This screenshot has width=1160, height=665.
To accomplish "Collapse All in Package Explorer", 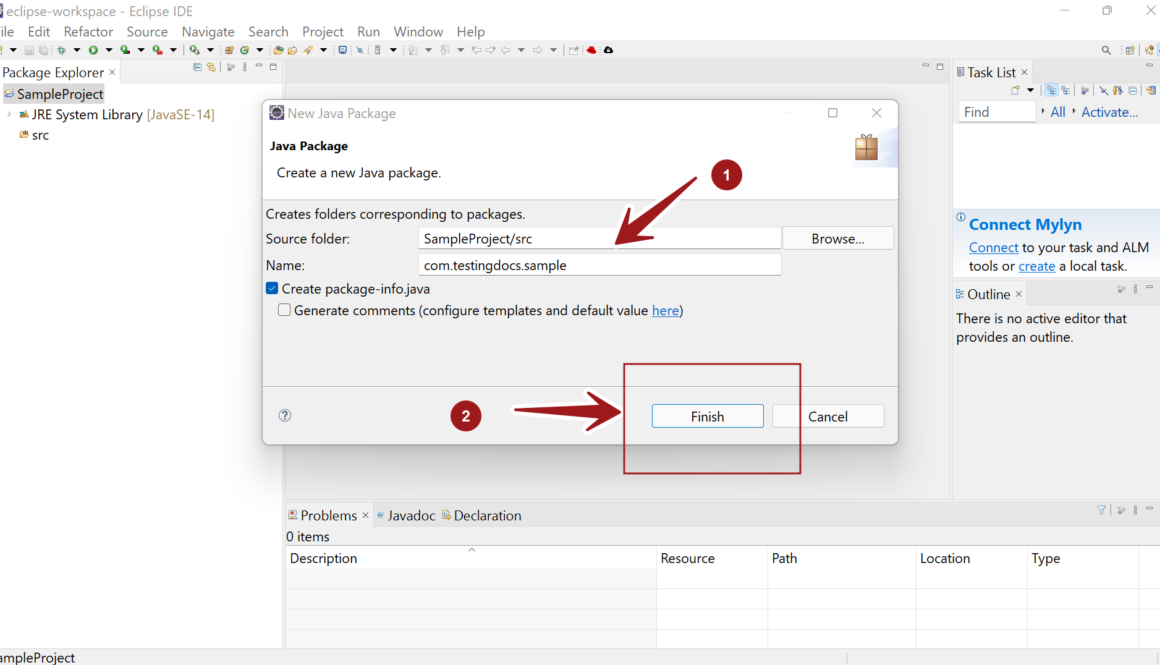I will click(197, 68).
